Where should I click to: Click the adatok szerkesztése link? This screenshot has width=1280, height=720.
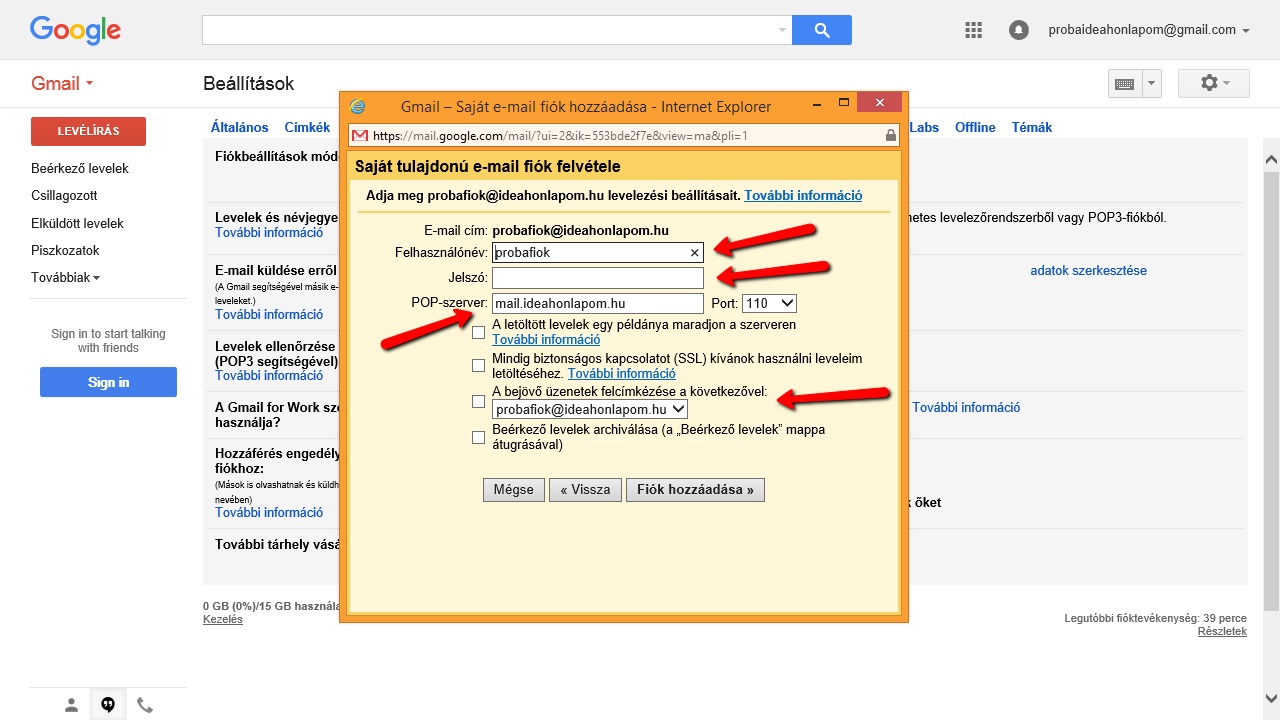pos(1089,271)
